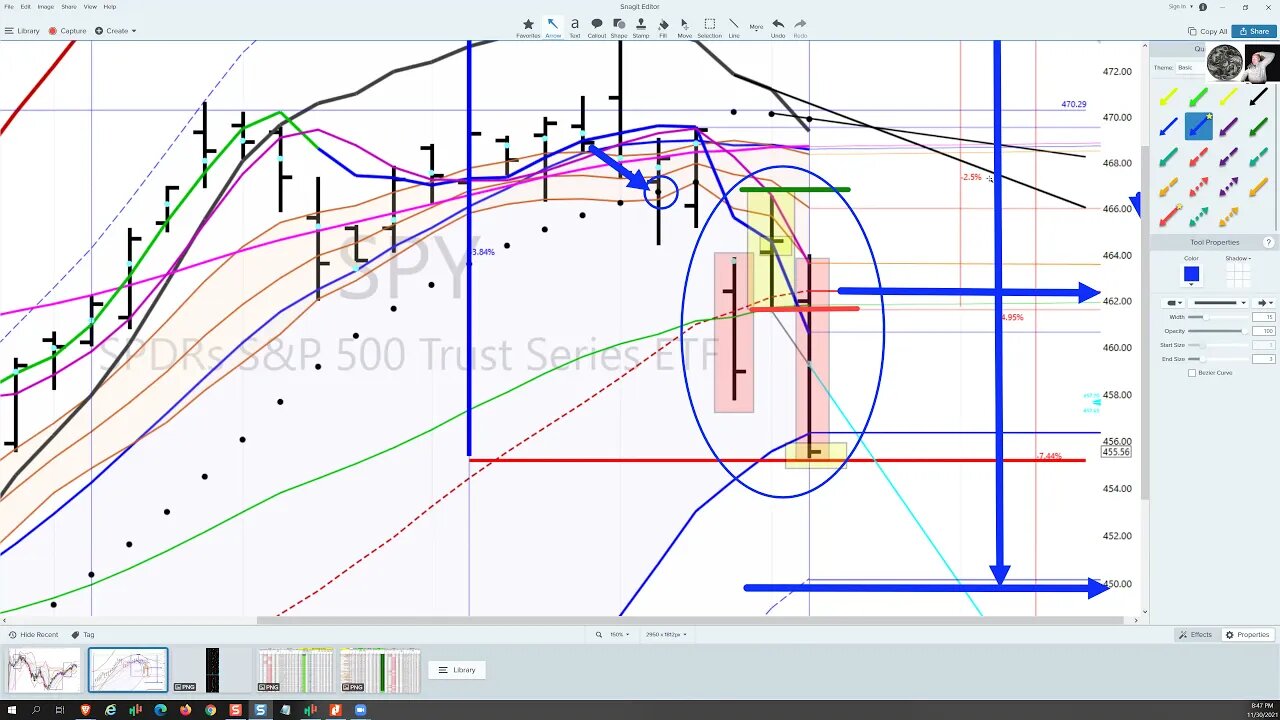
Task: Click the Redo arrow
Action: [x=800, y=27]
